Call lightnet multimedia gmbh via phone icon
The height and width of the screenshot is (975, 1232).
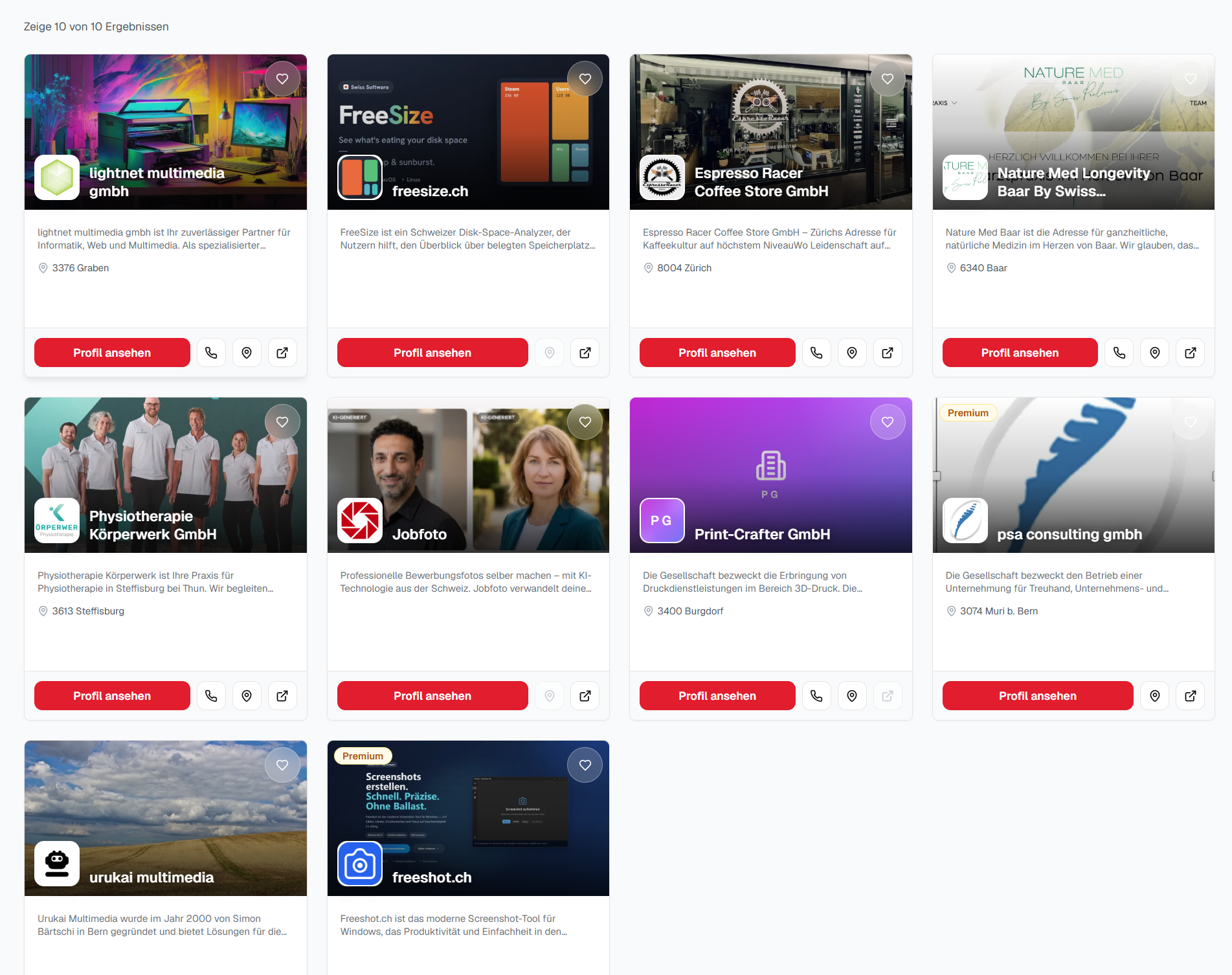[x=211, y=353]
